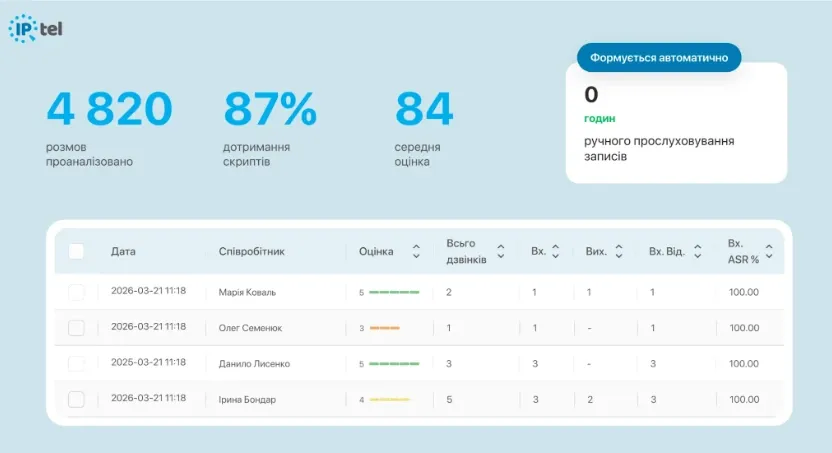The height and width of the screenshot is (453, 832).
Task: Sort by Оцінка column arrows
Action: [x=416, y=251]
